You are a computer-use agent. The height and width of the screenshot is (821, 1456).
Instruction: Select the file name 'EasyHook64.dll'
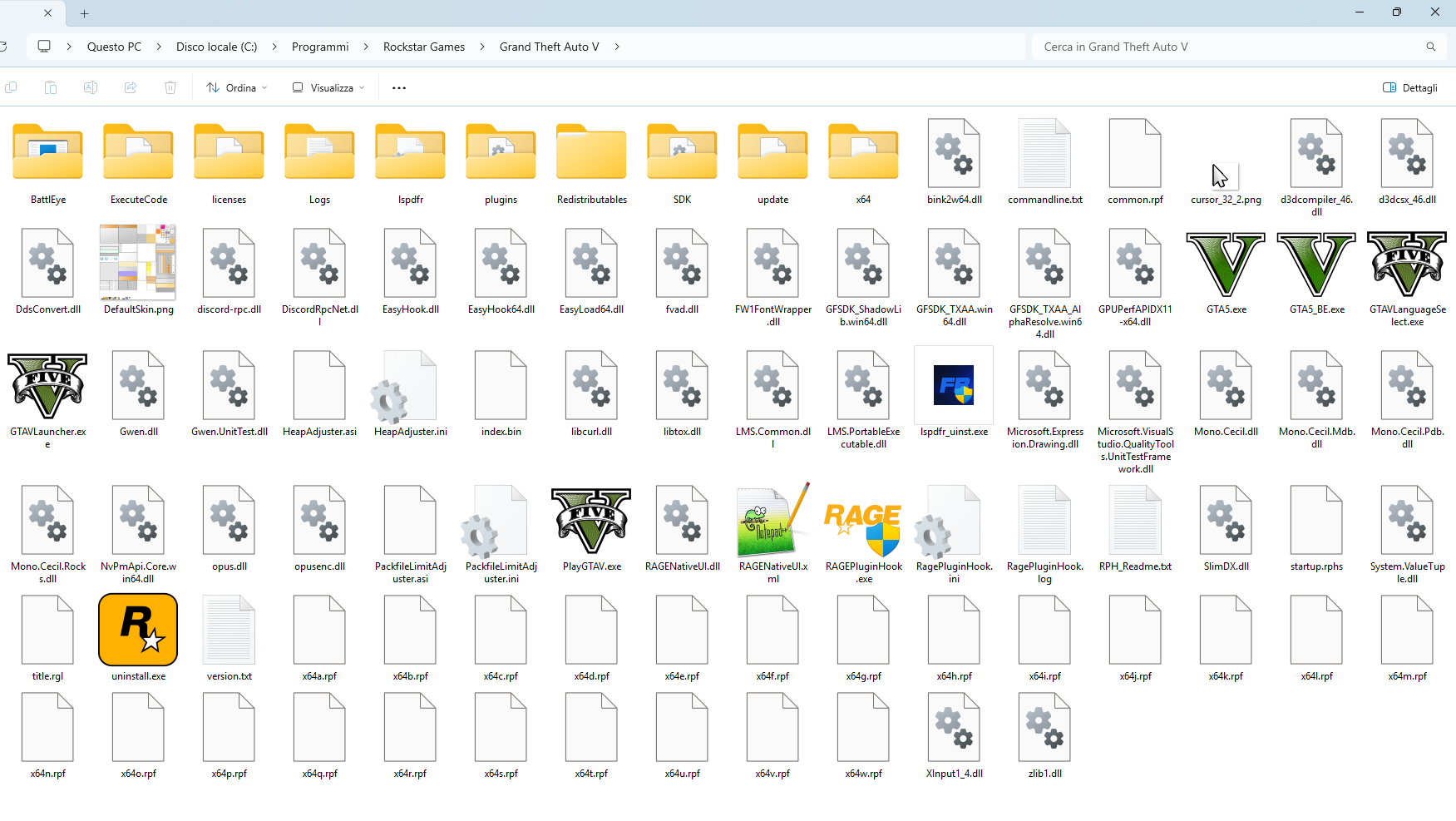click(501, 309)
